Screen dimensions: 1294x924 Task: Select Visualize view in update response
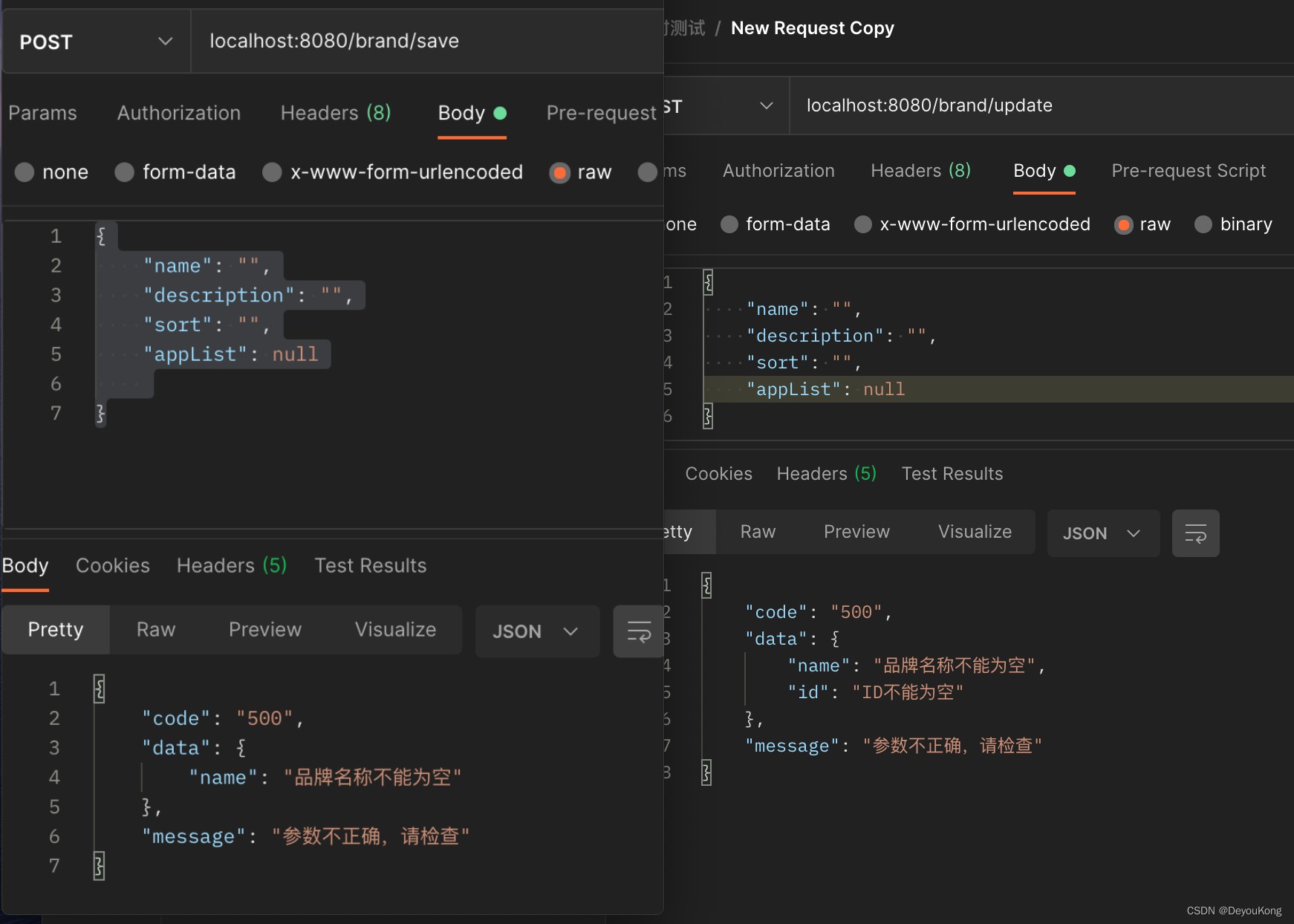coord(975,532)
